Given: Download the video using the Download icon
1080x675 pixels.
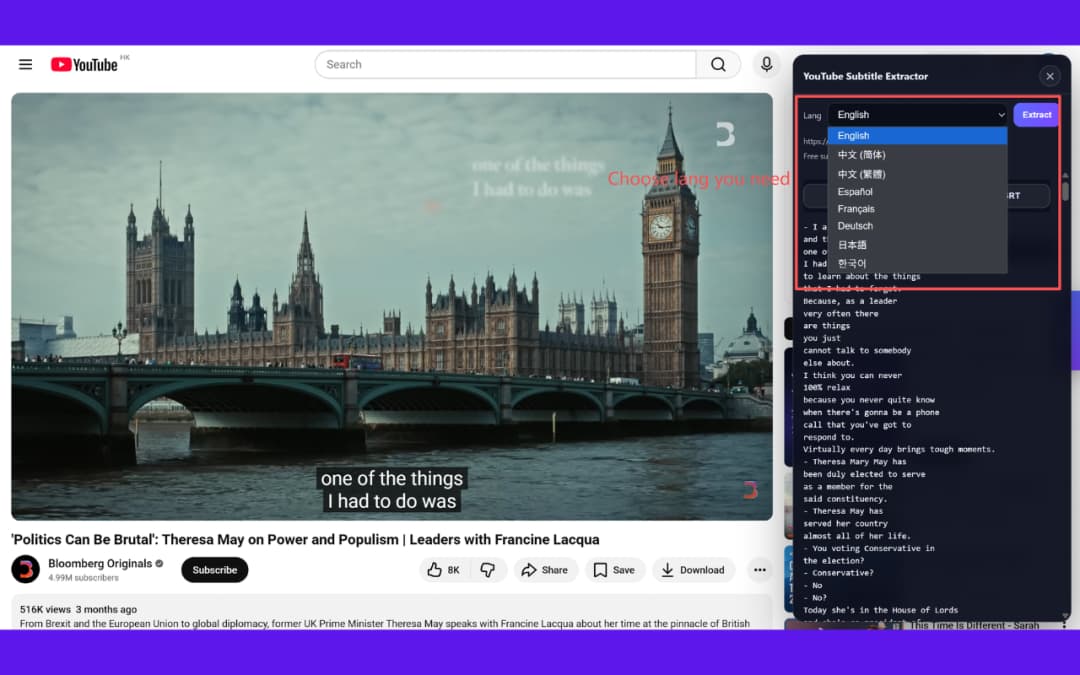Looking at the screenshot, I should 693,570.
